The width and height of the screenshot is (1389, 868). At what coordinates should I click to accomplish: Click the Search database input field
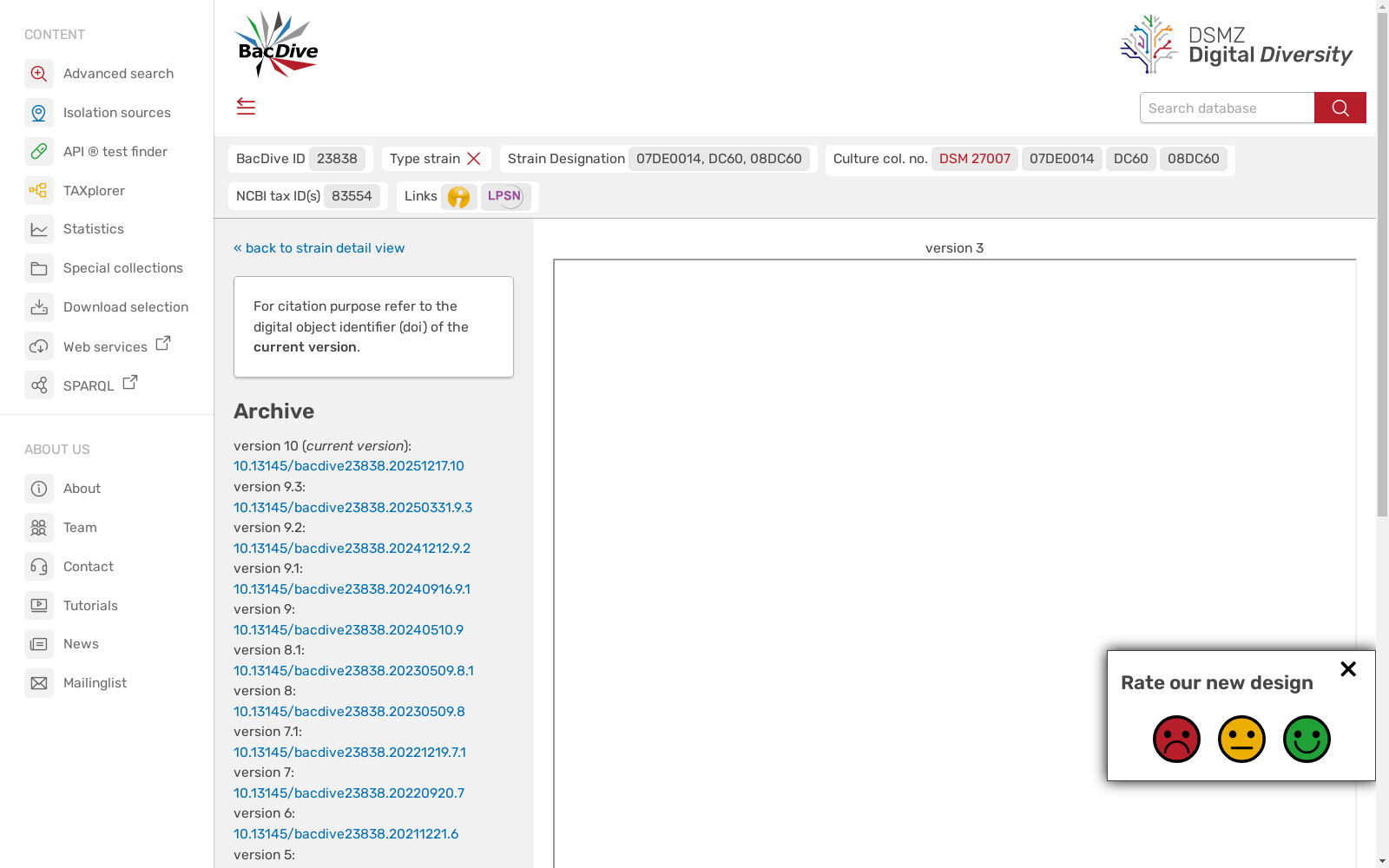(x=1227, y=108)
